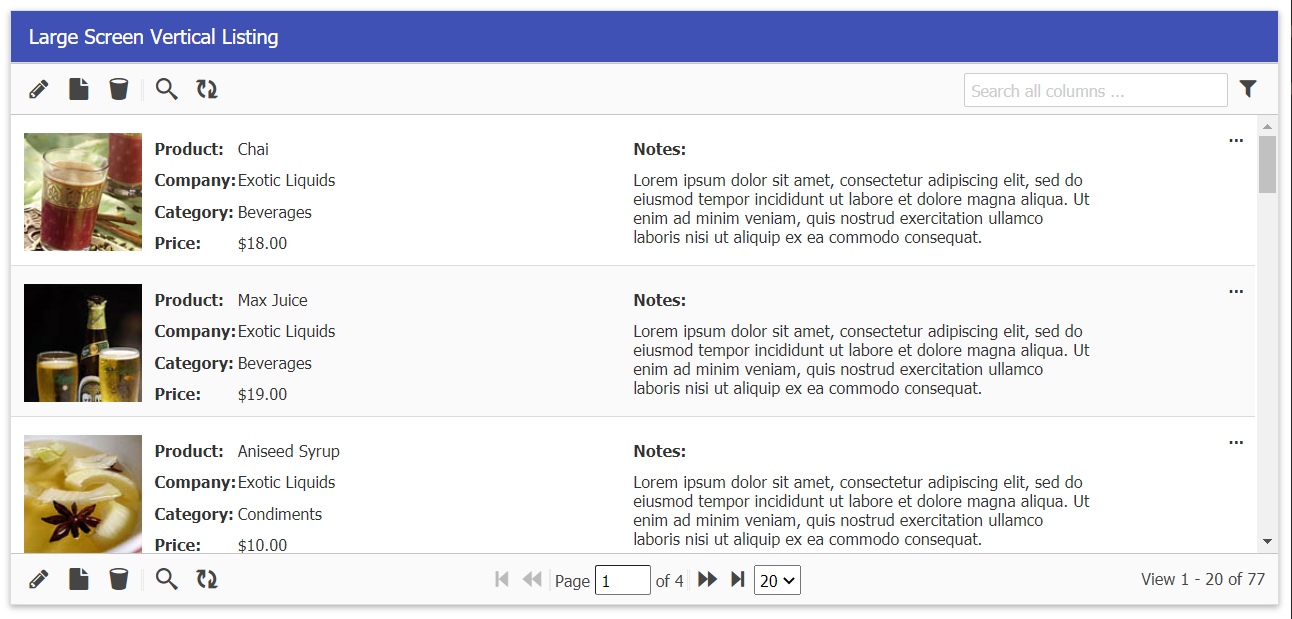
Task: Jump to the last page
Action: point(737,580)
